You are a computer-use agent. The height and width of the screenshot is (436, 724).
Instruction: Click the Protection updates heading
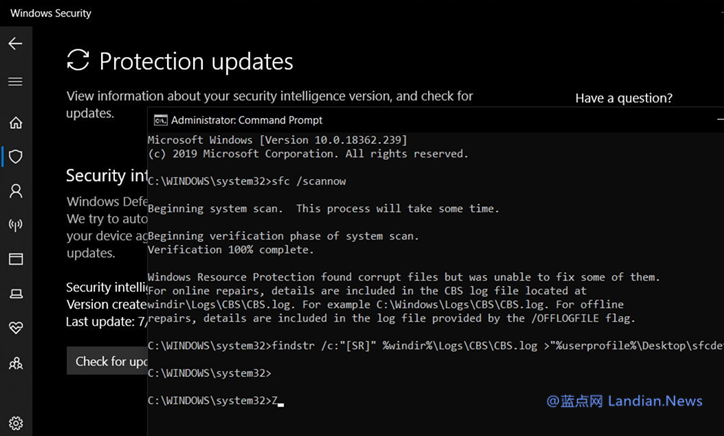(x=196, y=61)
